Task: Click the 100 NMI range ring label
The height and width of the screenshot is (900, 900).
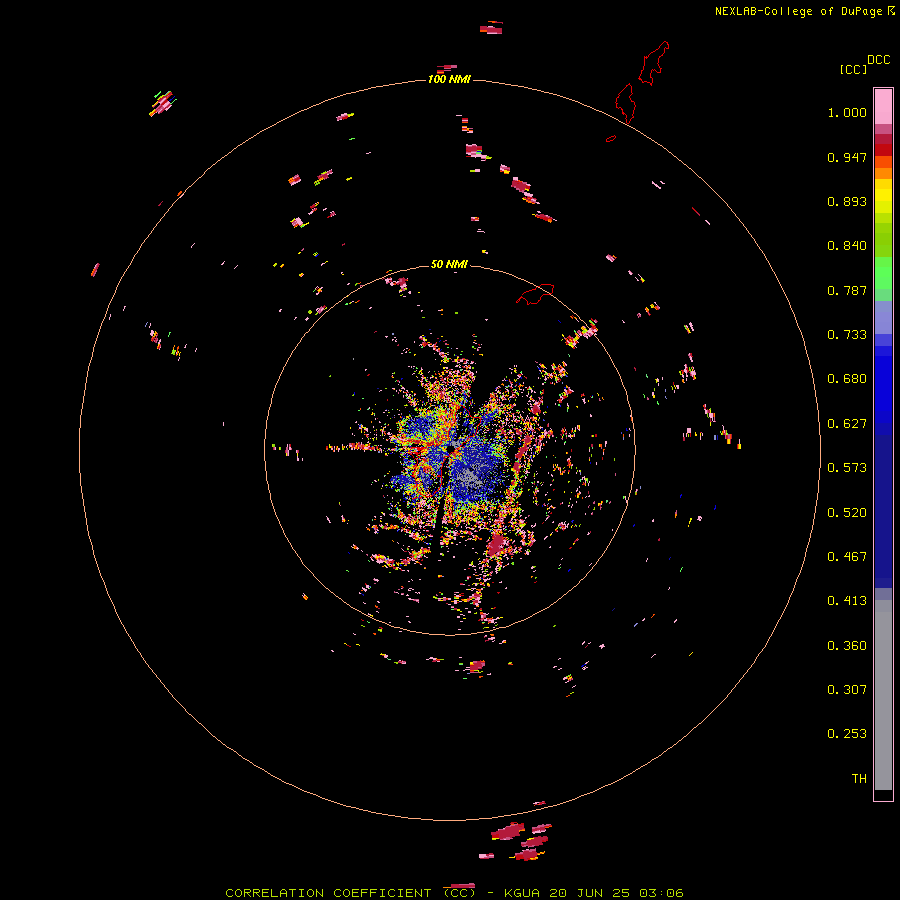Action: 449,79
